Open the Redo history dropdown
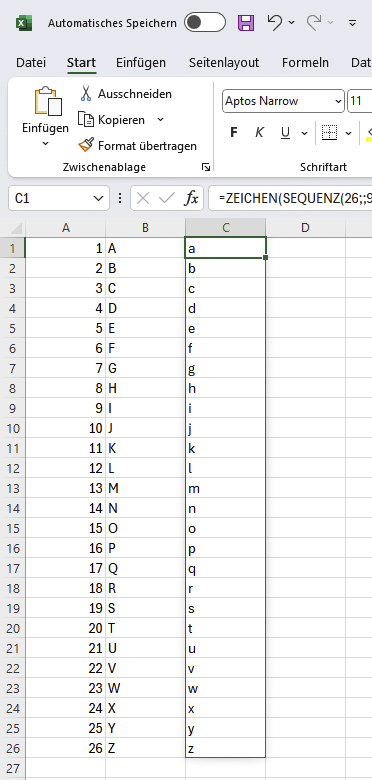 331,23
